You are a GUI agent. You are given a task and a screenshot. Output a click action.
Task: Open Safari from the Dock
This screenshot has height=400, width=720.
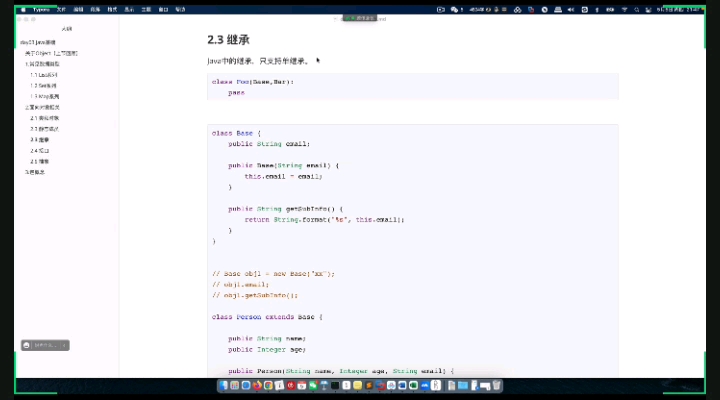[x=246, y=385]
